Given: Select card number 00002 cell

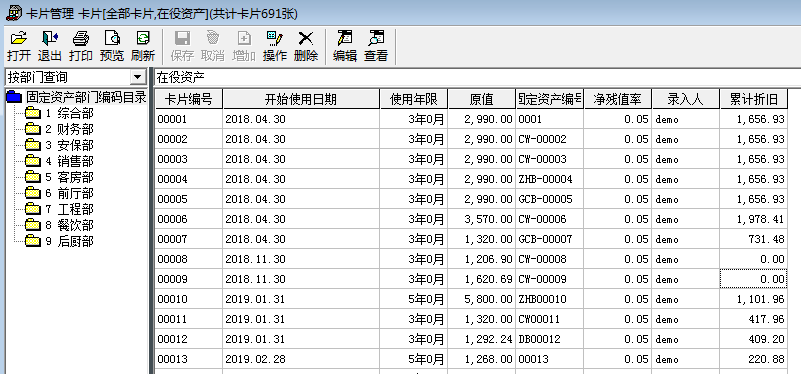Looking at the screenshot, I should (189, 139).
